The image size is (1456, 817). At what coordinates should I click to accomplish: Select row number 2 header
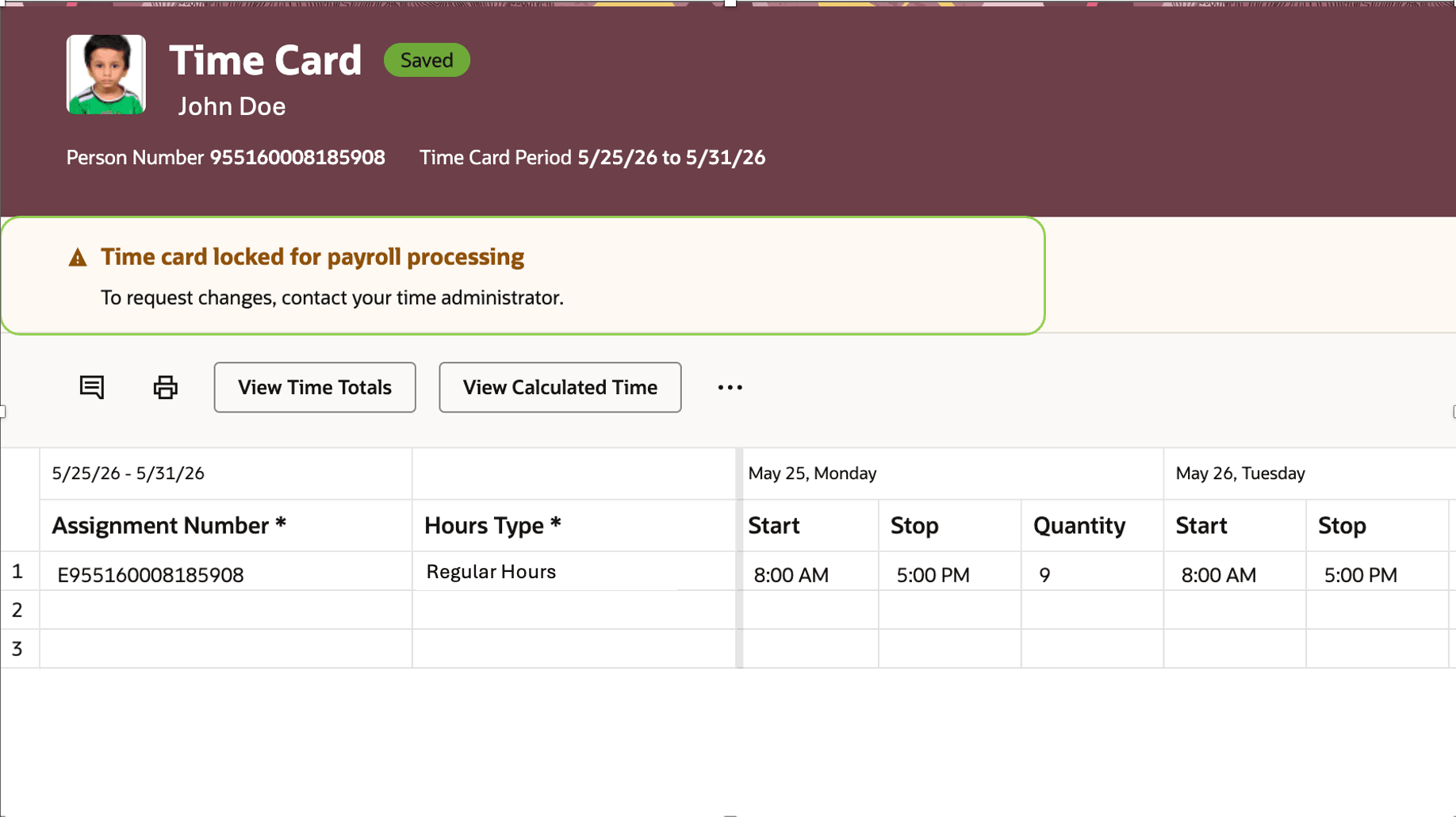19,610
